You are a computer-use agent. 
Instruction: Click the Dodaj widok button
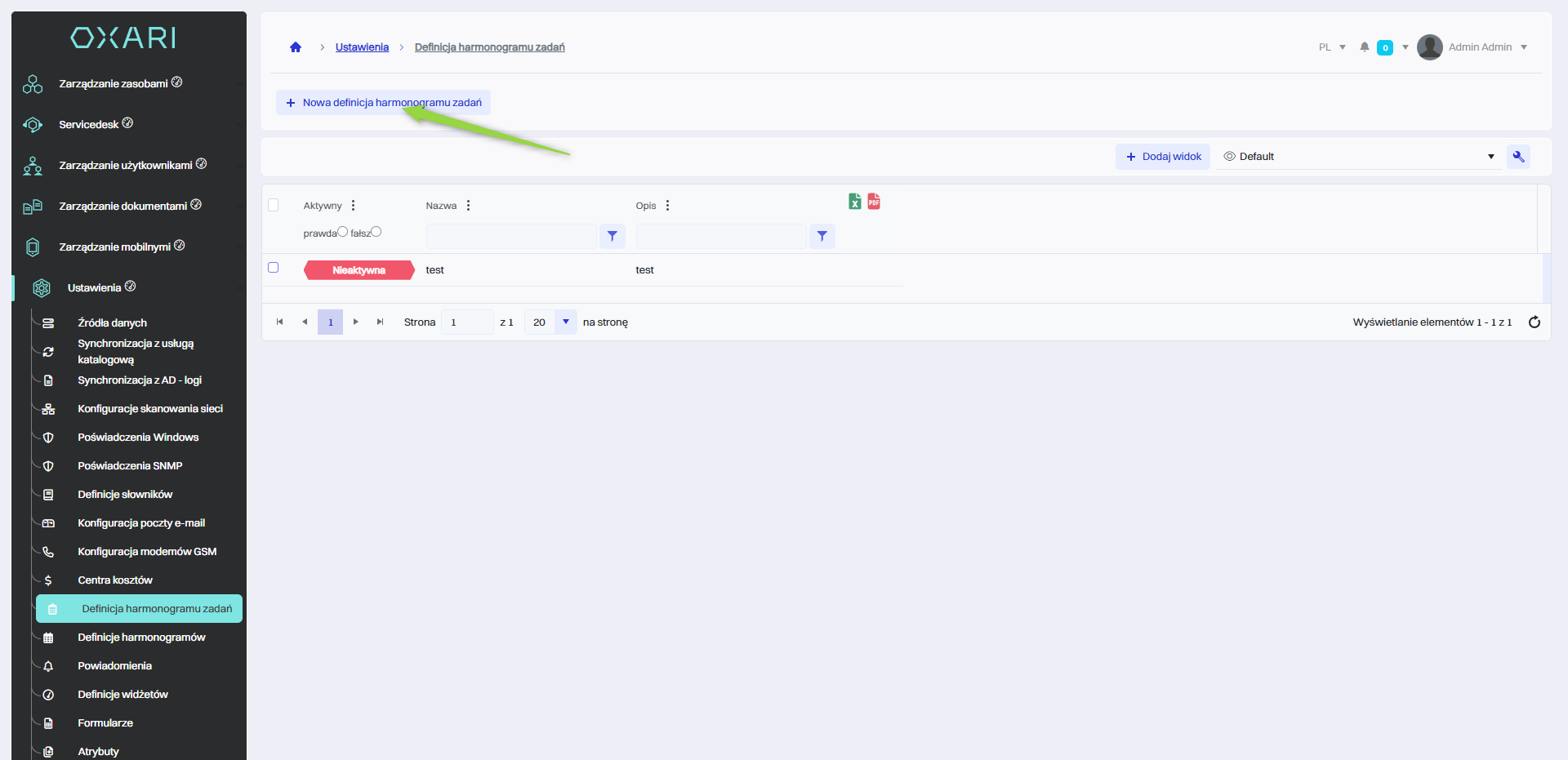(x=1163, y=157)
